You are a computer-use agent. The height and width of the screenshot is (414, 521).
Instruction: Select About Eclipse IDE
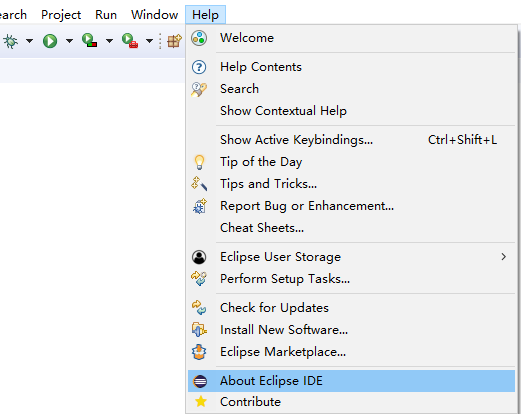click(351, 381)
